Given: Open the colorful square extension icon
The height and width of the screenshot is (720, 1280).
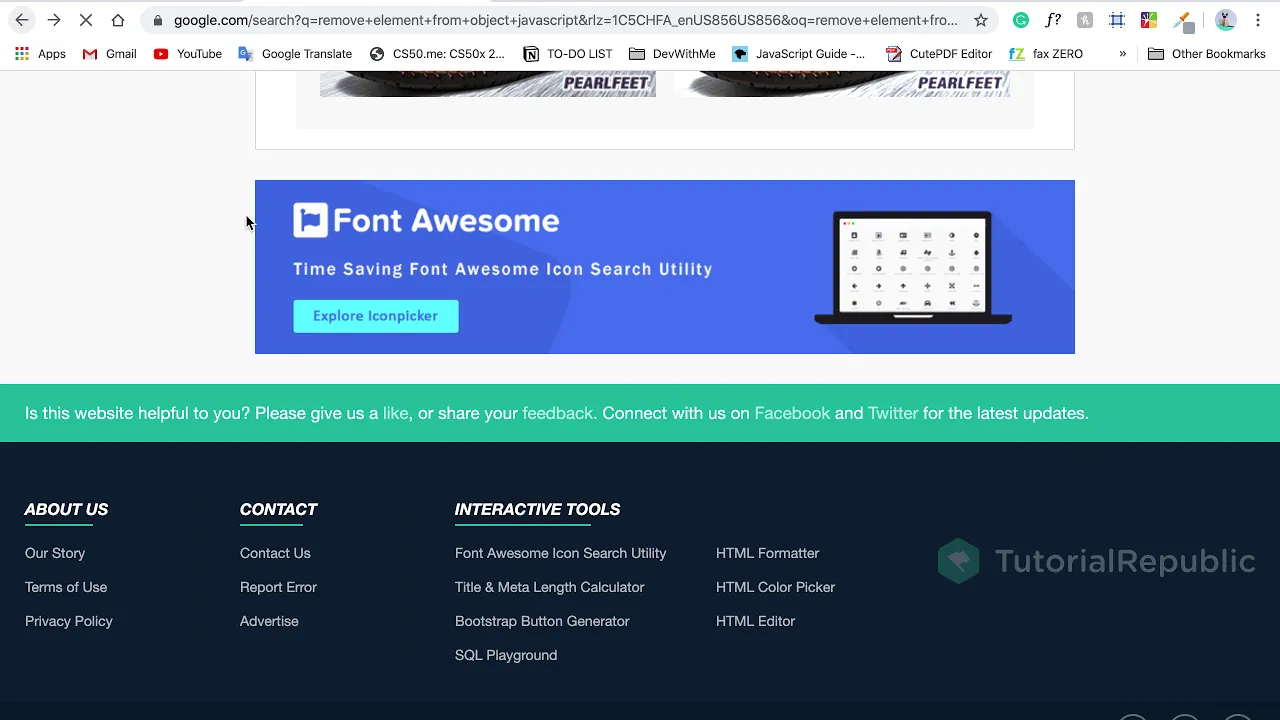Looking at the screenshot, I should coord(1149,20).
